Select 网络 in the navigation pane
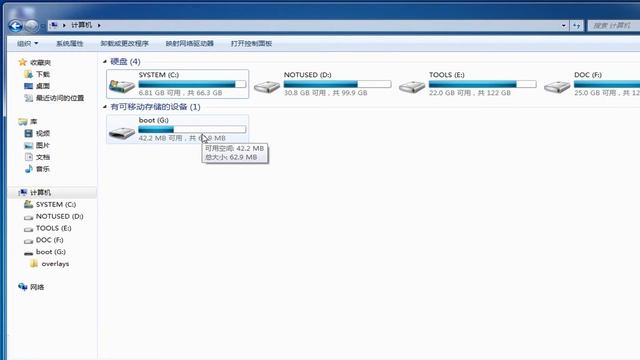Viewport: 640px width, 360px height. tap(31, 287)
